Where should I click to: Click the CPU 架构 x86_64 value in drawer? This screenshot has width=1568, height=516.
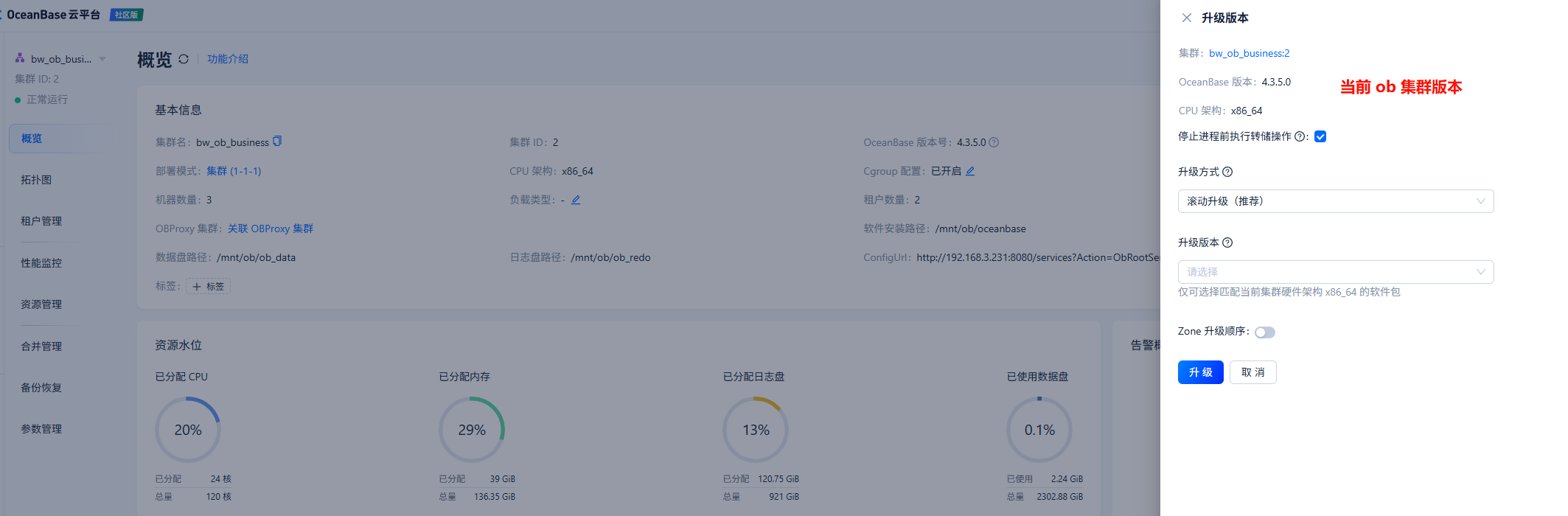point(1247,111)
